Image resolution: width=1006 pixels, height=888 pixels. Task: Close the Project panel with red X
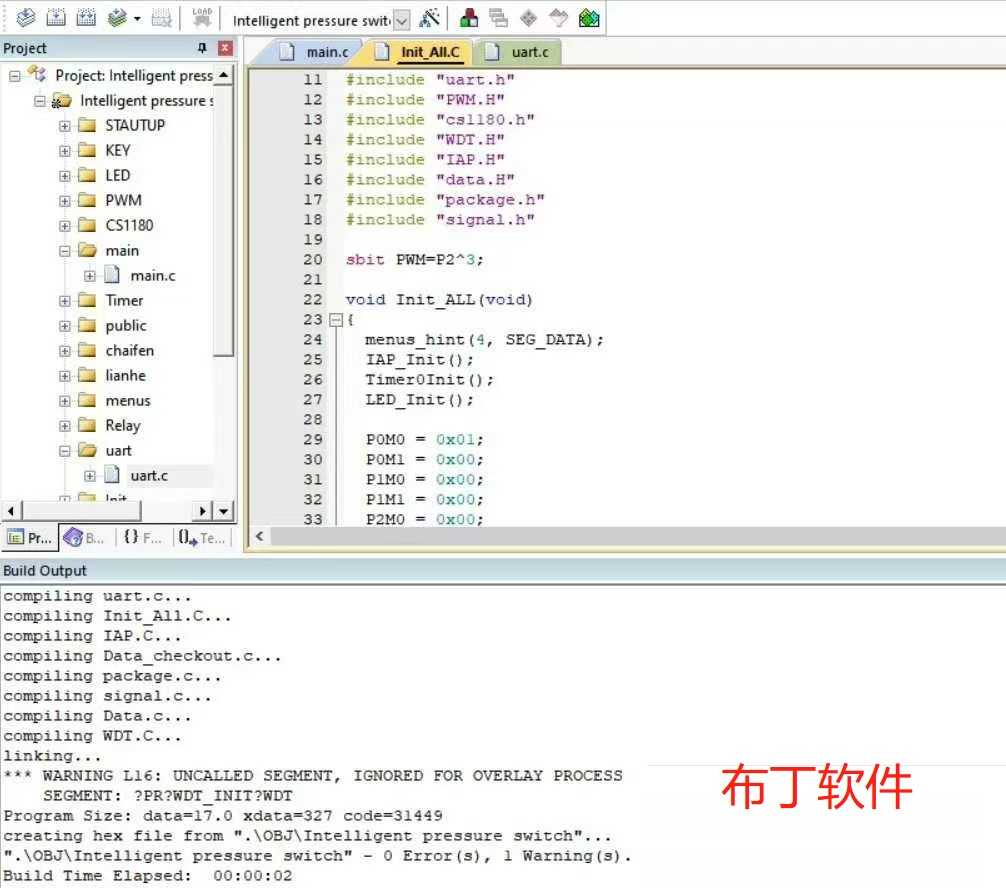225,47
